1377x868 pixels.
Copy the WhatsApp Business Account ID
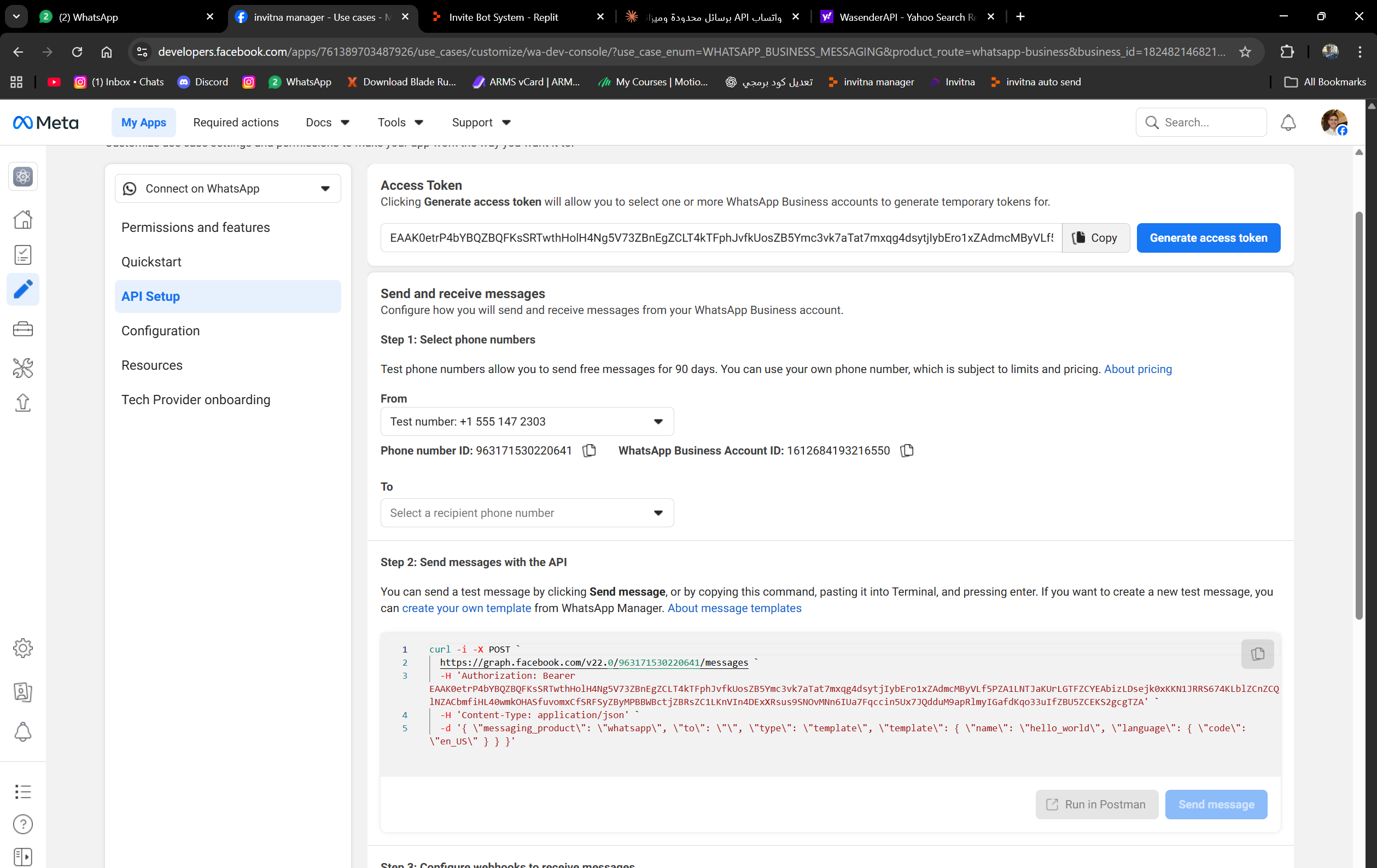(907, 451)
